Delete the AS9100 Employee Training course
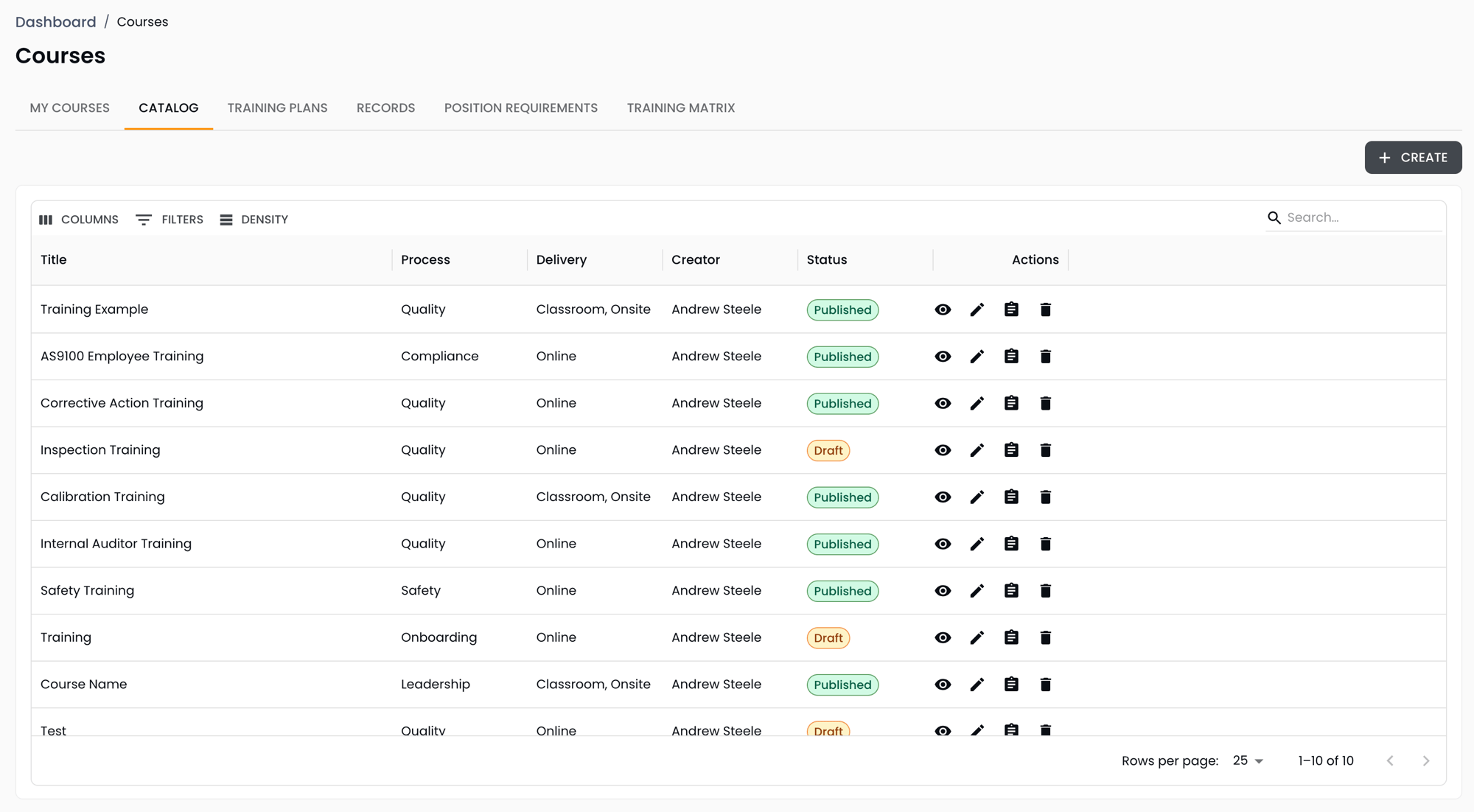This screenshot has width=1474, height=812. click(1045, 357)
